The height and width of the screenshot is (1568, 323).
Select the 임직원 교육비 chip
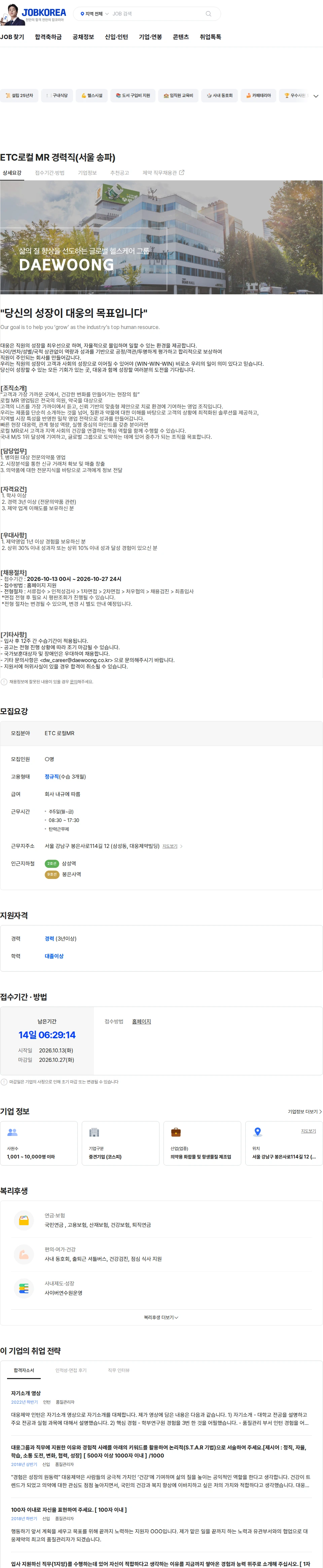tap(178, 96)
